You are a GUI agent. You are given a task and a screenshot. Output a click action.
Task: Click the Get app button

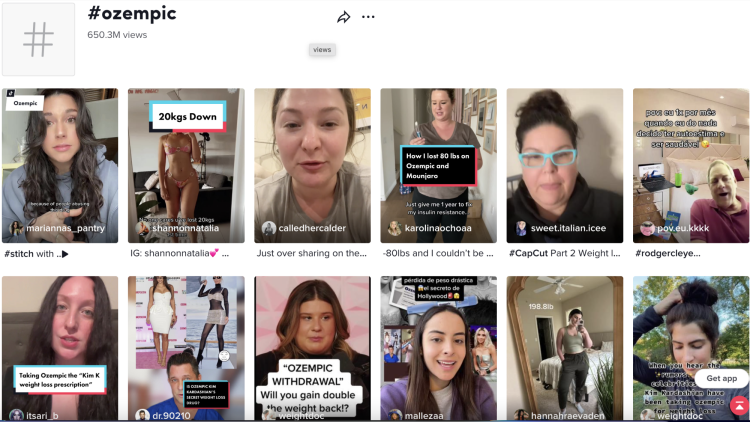coord(721,378)
